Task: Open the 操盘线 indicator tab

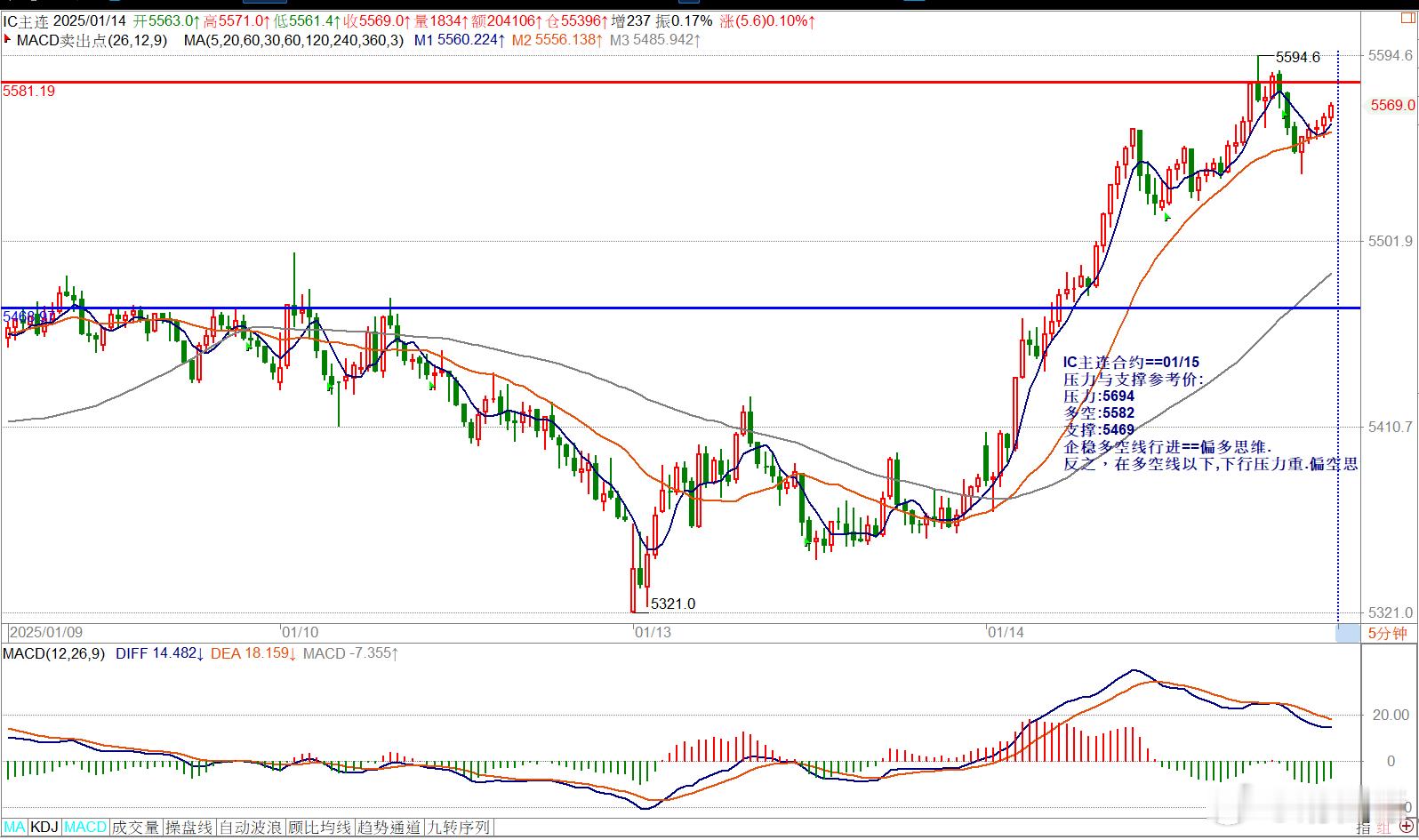Action: (x=188, y=828)
